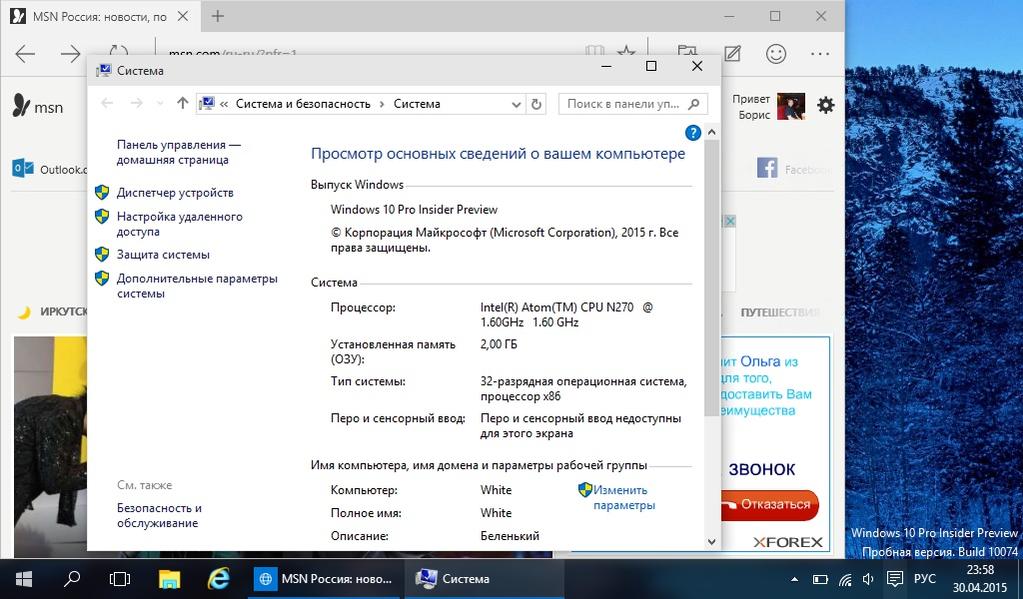Open Action Center notification icon
Viewport: 1023px width, 599px height.
coord(895,579)
